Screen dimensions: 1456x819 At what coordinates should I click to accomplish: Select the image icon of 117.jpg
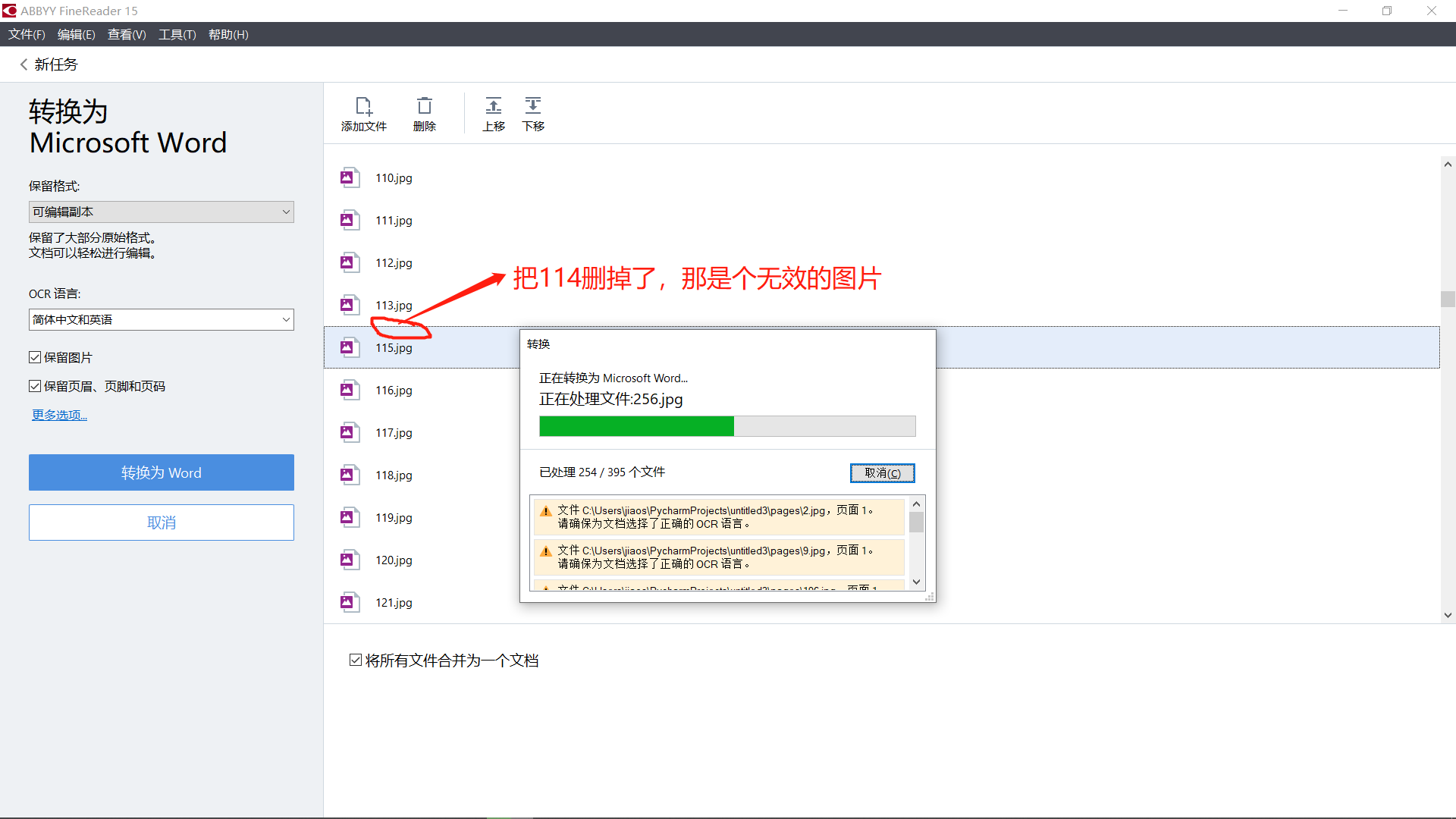click(x=349, y=432)
